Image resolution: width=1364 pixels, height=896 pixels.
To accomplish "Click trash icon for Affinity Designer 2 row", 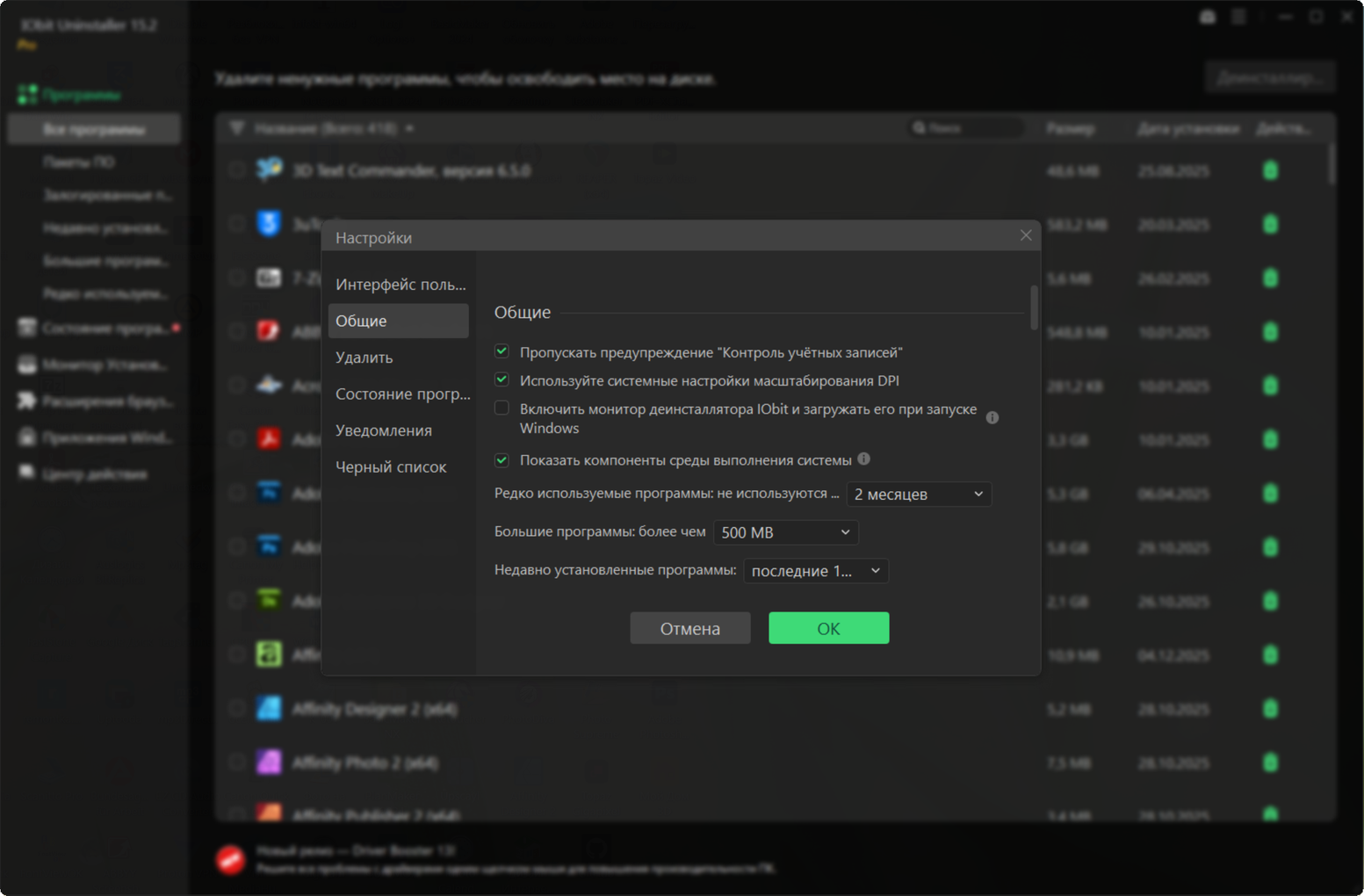I will (x=1270, y=709).
